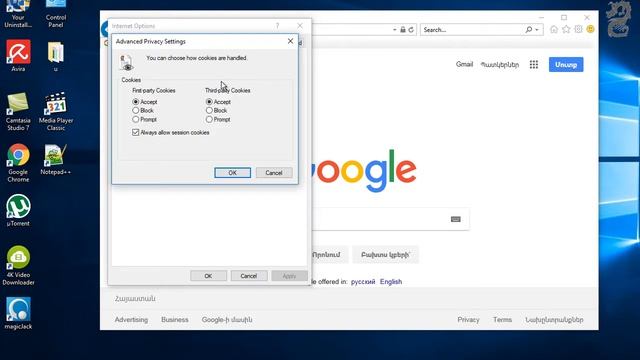Click the Internet Options help question mark

(277, 26)
